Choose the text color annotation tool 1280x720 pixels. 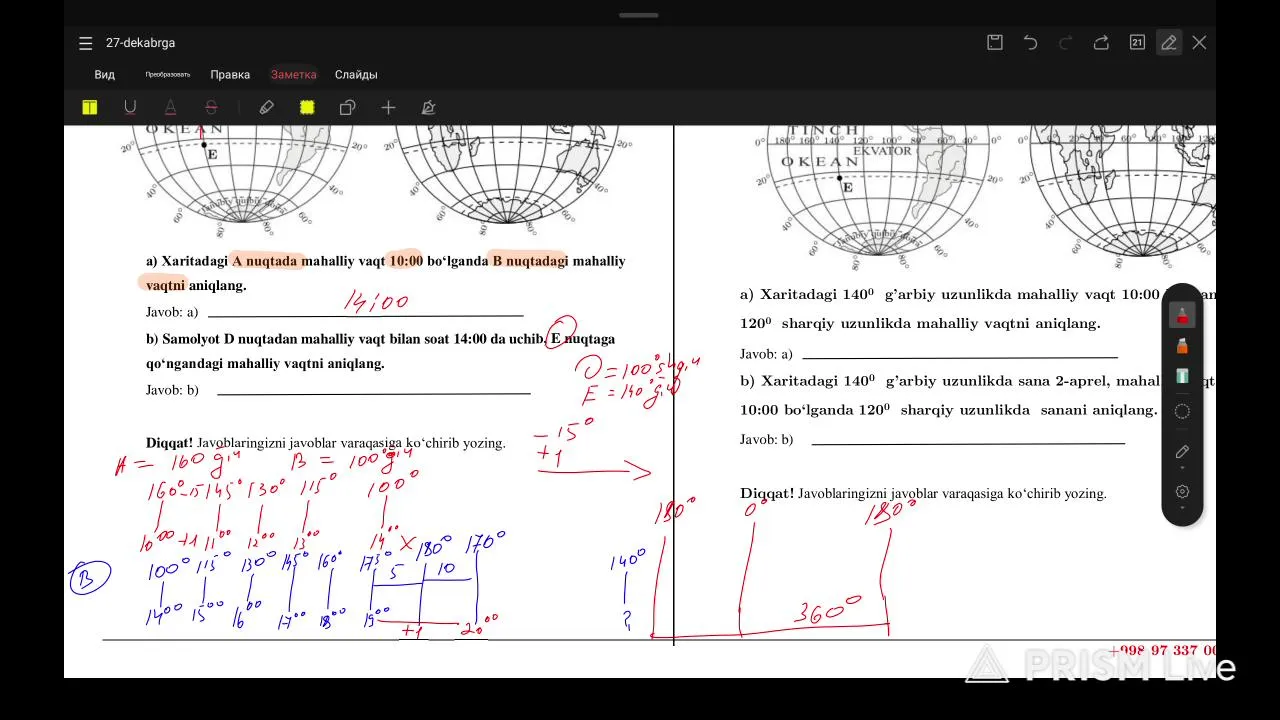(x=170, y=107)
